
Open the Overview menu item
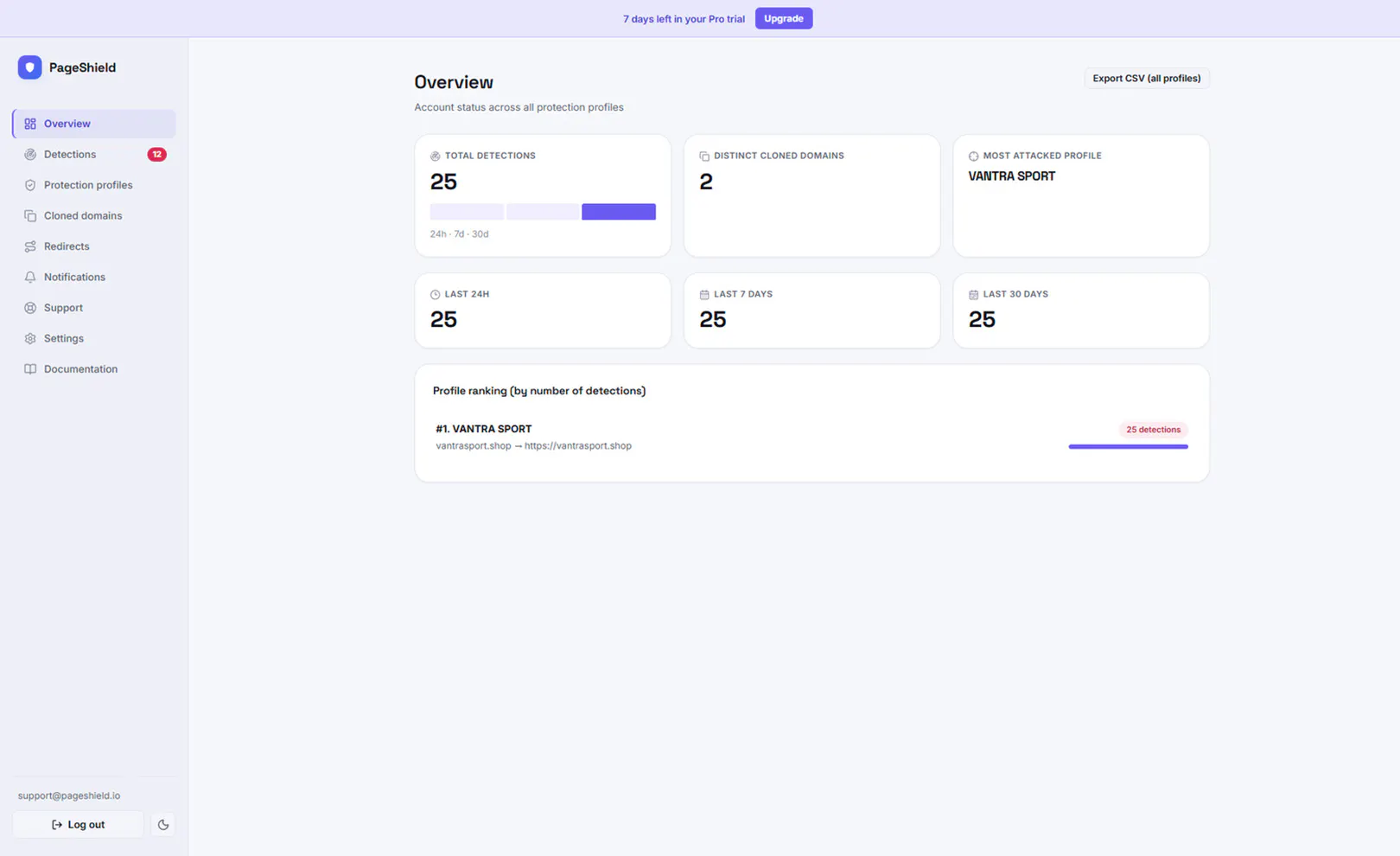click(94, 124)
